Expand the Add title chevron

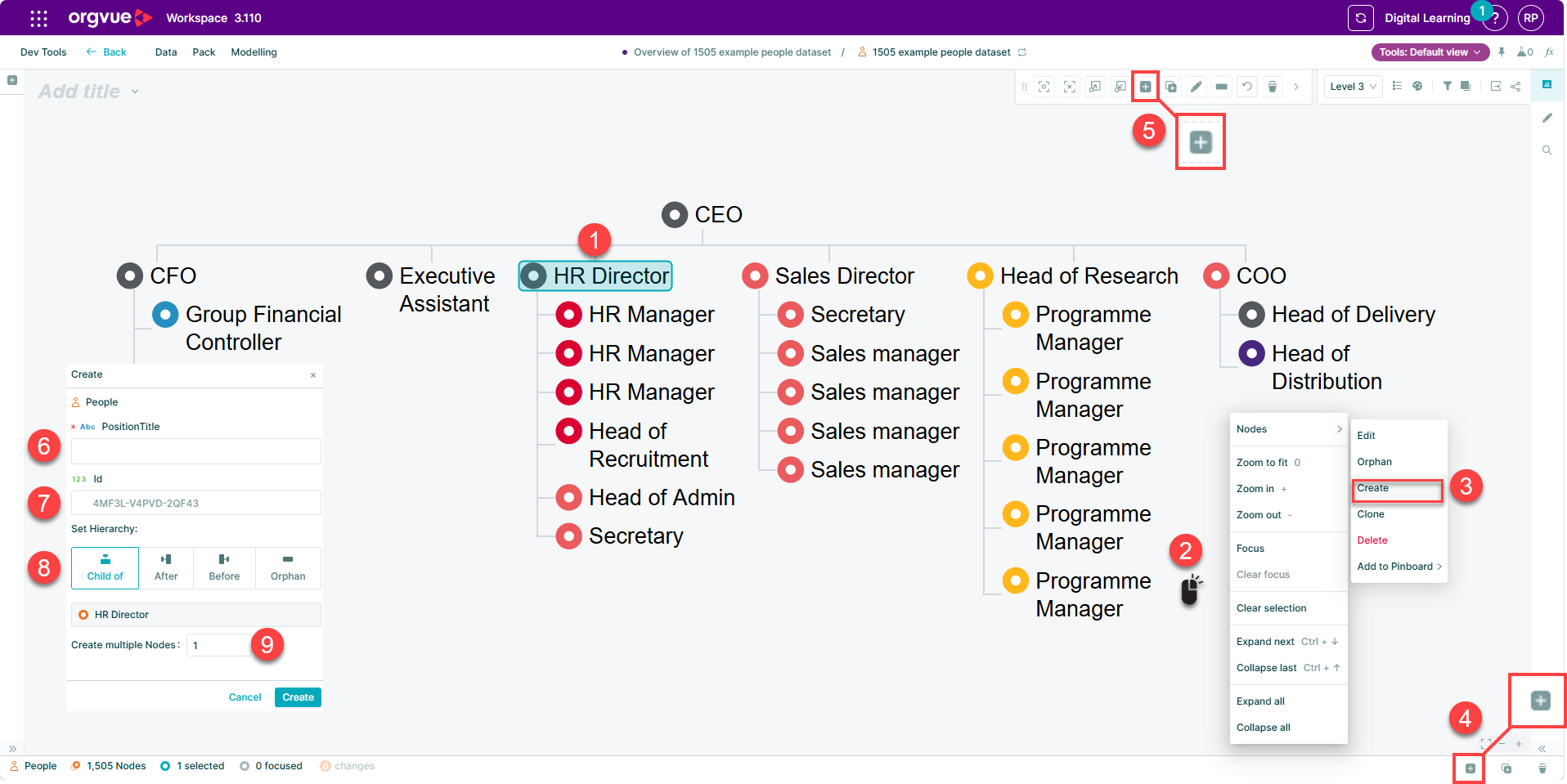tap(135, 92)
